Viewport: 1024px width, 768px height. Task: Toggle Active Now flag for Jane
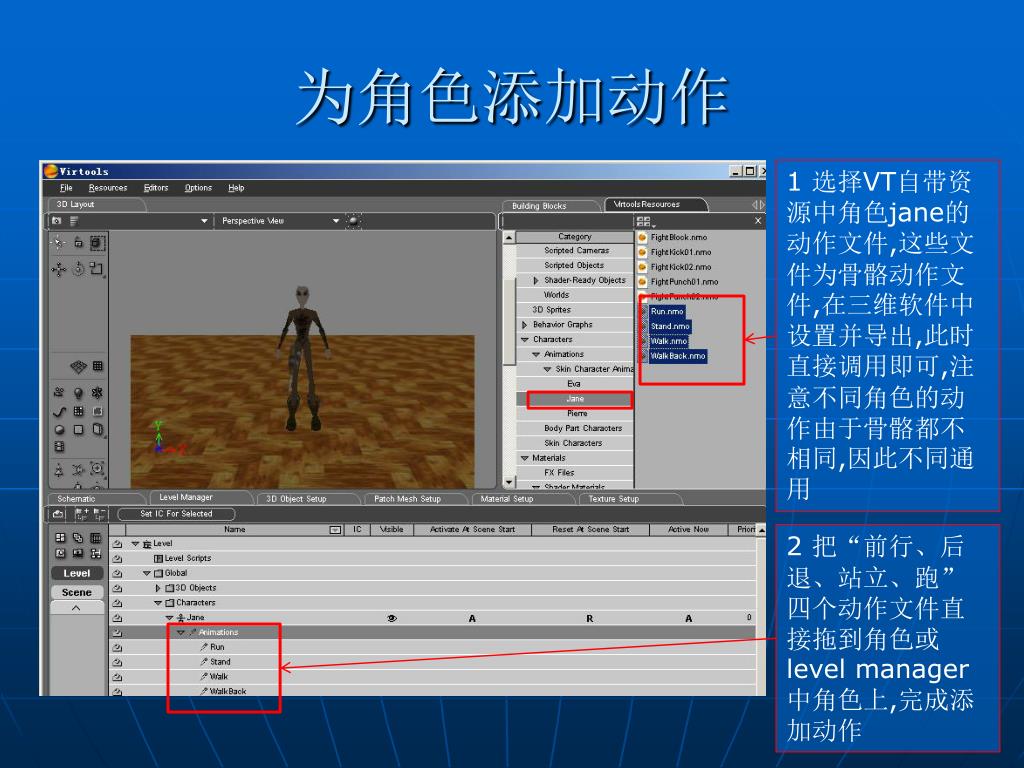[x=688, y=618]
